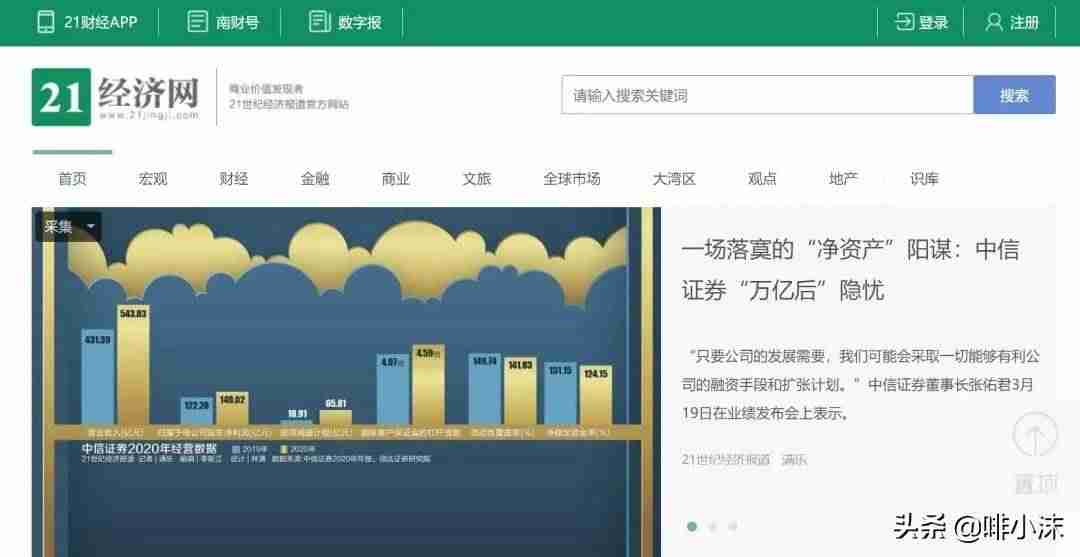Screen dimensions: 1080x557
Task: Click the 注册 user icon
Action: [x=994, y=22]
